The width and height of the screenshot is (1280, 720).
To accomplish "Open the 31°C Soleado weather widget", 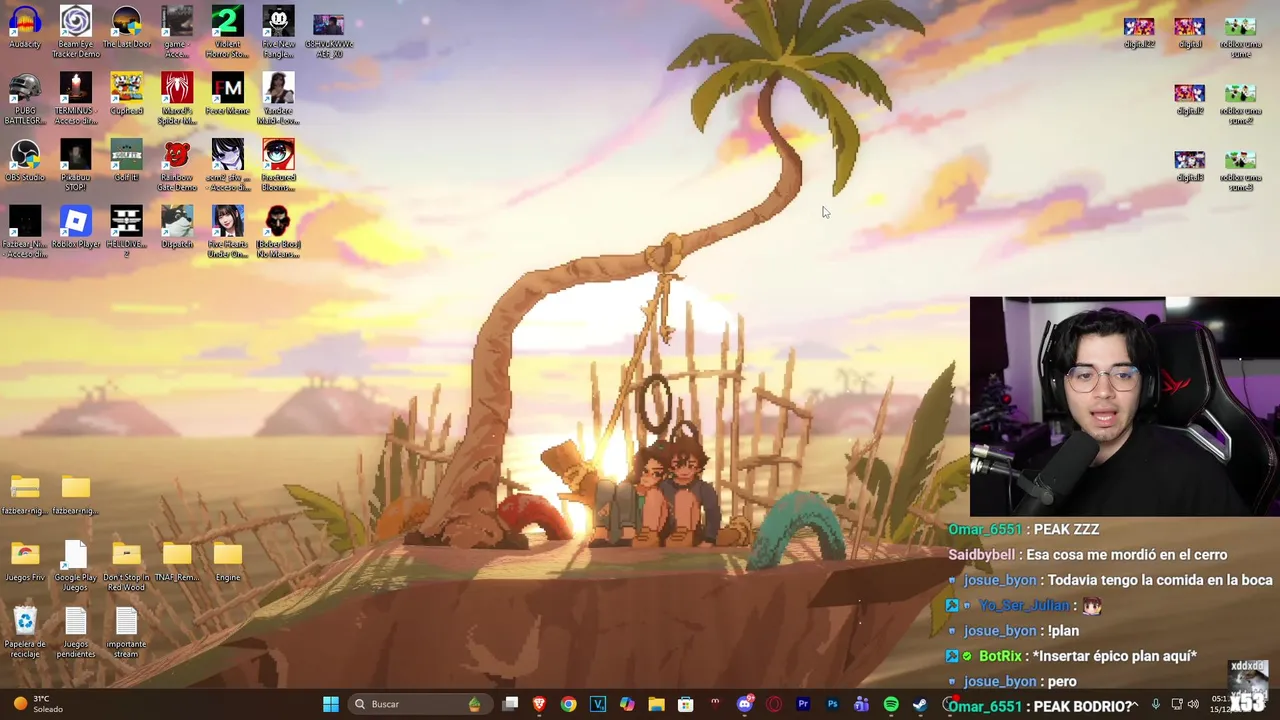I will pos(38,704).
